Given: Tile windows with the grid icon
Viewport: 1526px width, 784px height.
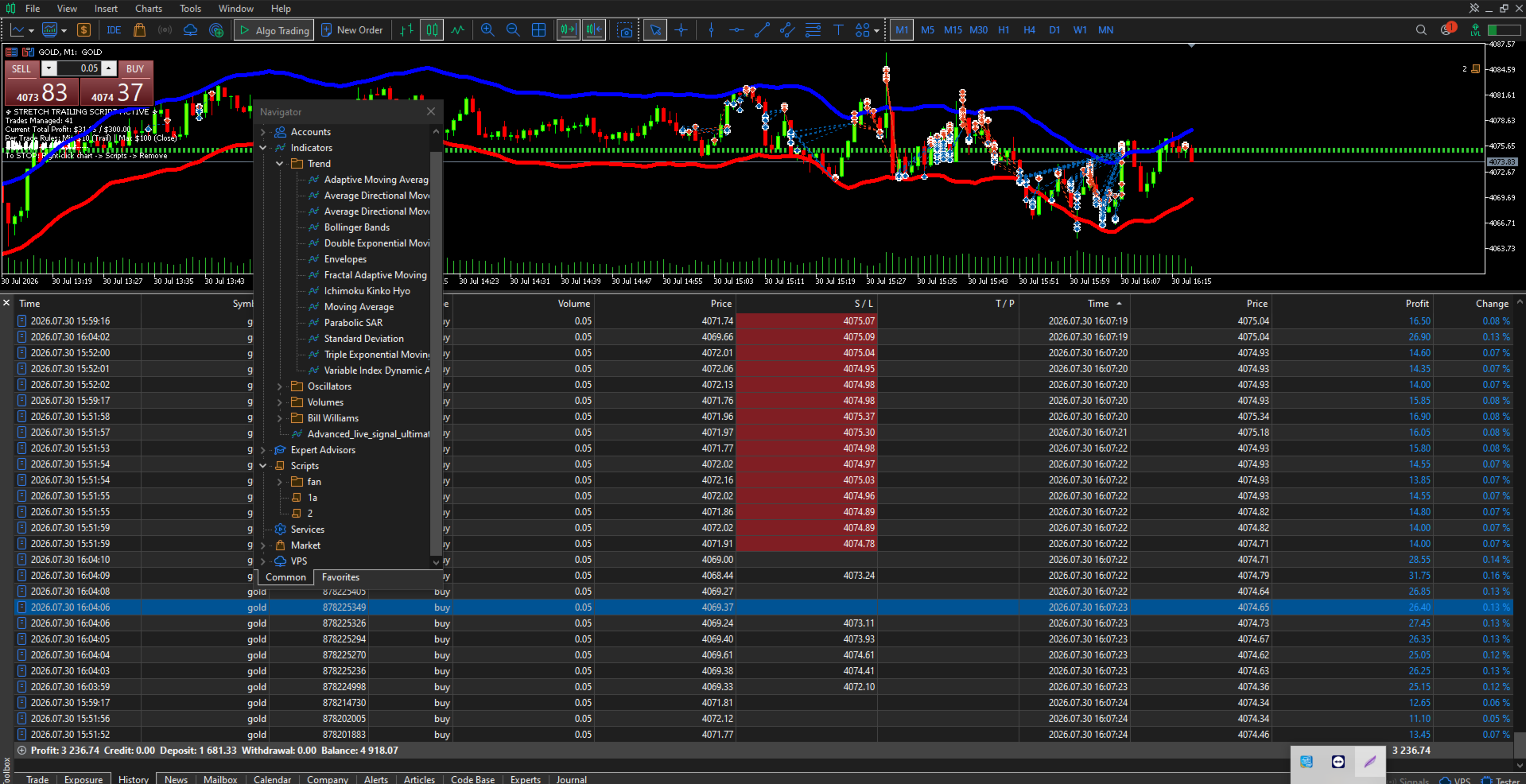Looking at the screenshot, I should [538, 30].
